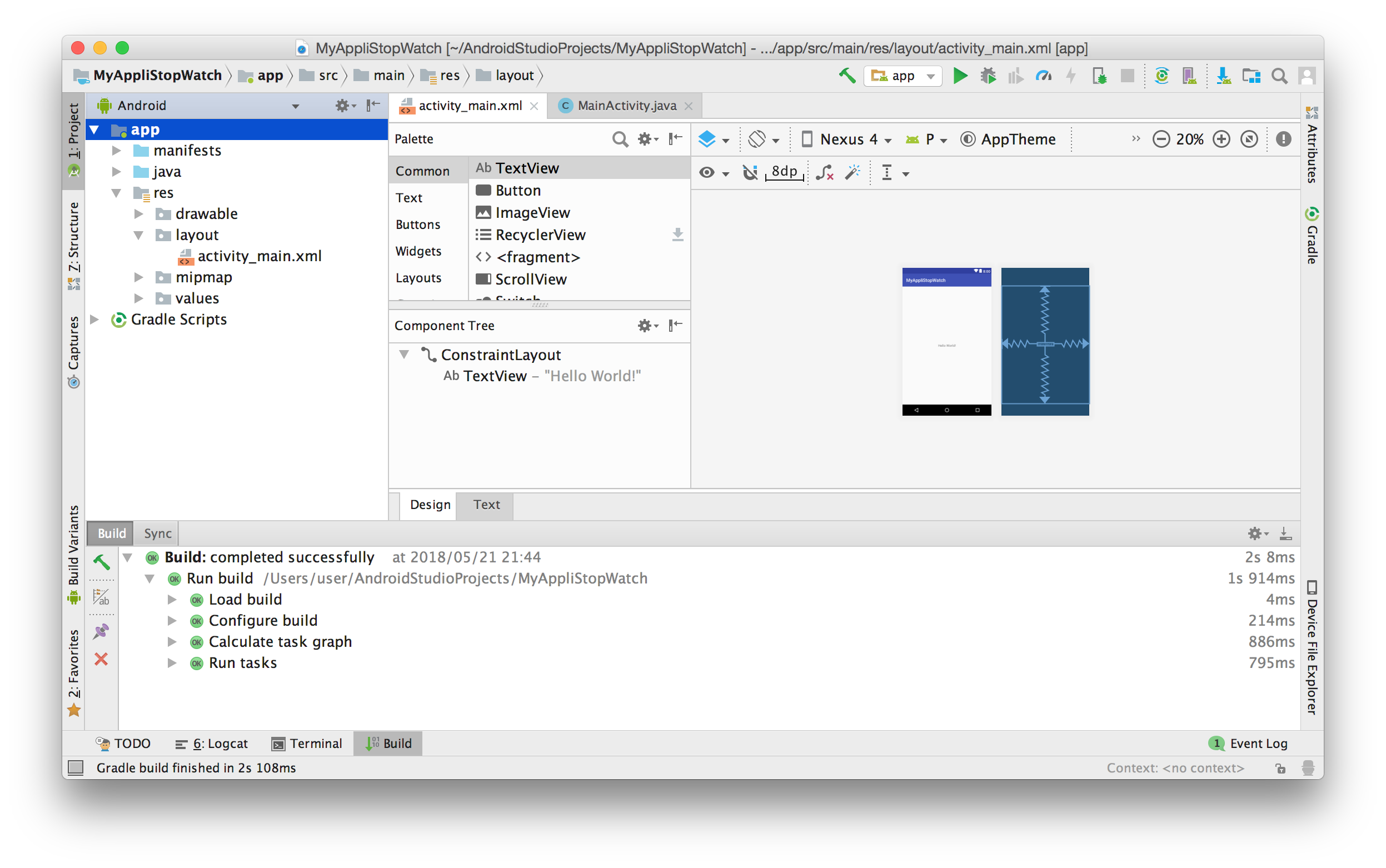1386x868 pixels.
Task: Hide the Component Tree panel icon
Action: [x=675, y=326]
